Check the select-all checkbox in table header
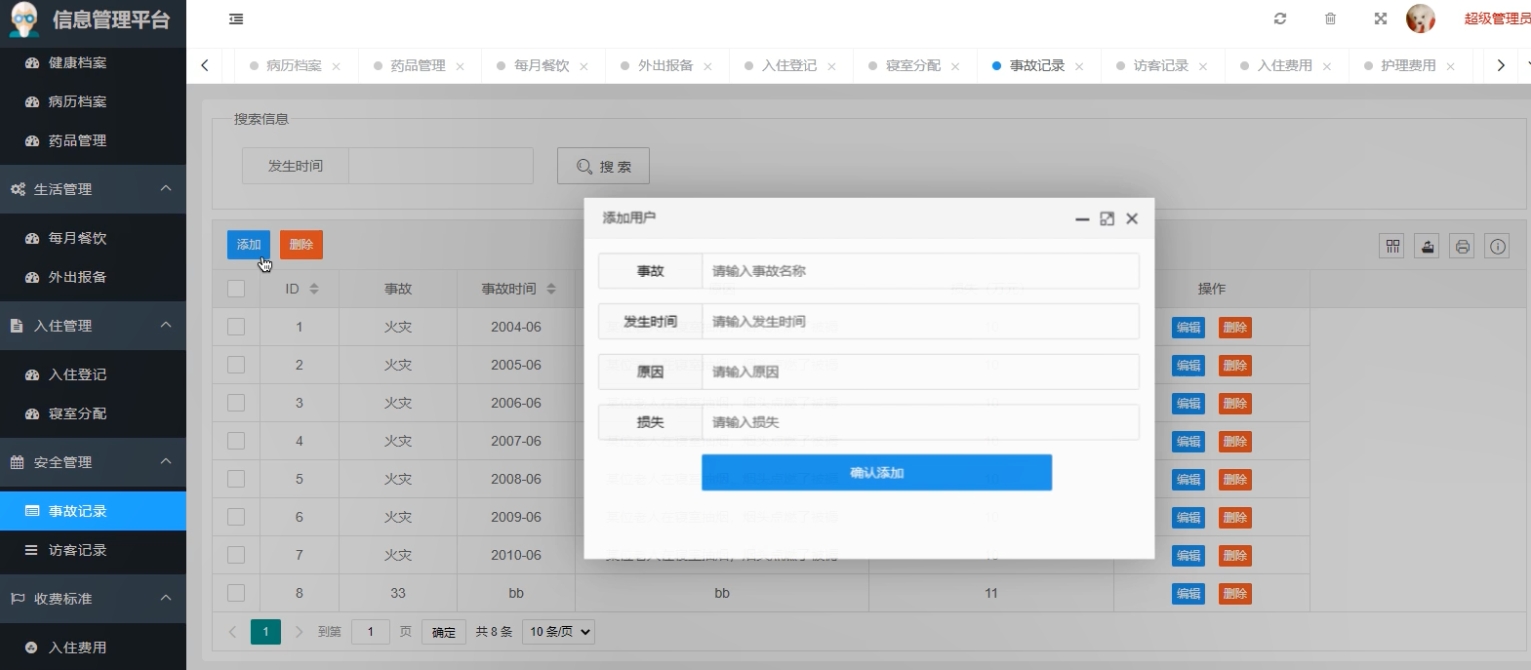The height and width of the screenshot is (670, 1531). pos(236,289)
